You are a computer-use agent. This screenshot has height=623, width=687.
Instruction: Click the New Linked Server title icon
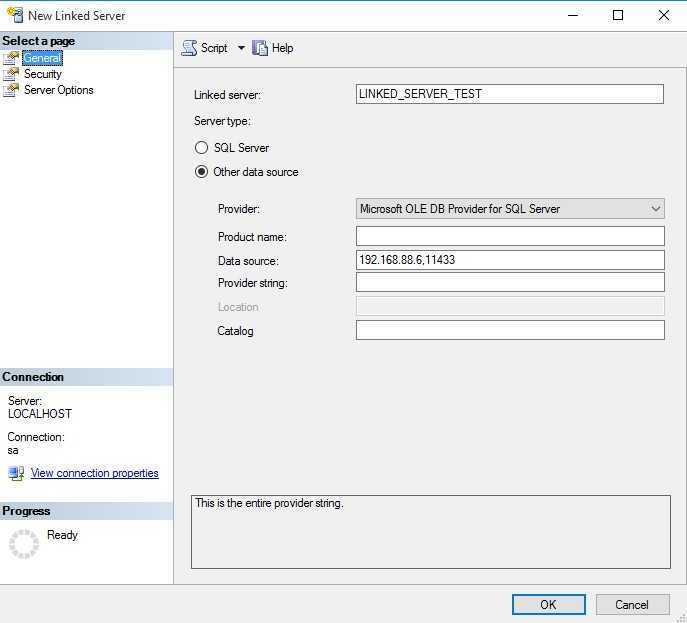coord(15,15)
